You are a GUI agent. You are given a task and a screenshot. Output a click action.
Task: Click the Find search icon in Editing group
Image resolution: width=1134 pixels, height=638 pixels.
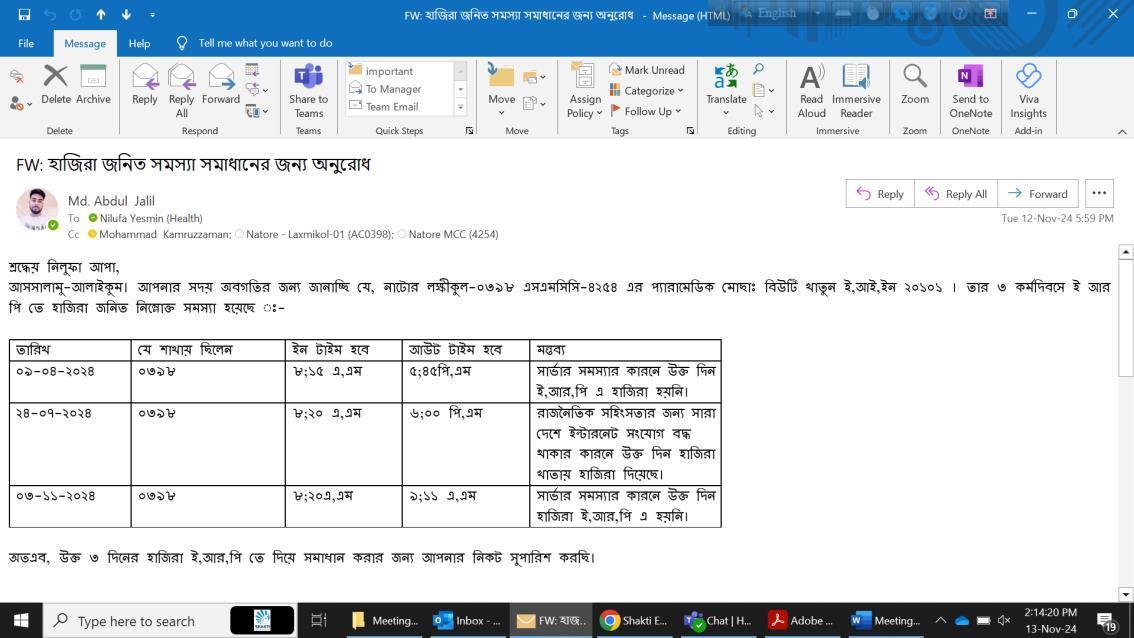coord(759,69)
